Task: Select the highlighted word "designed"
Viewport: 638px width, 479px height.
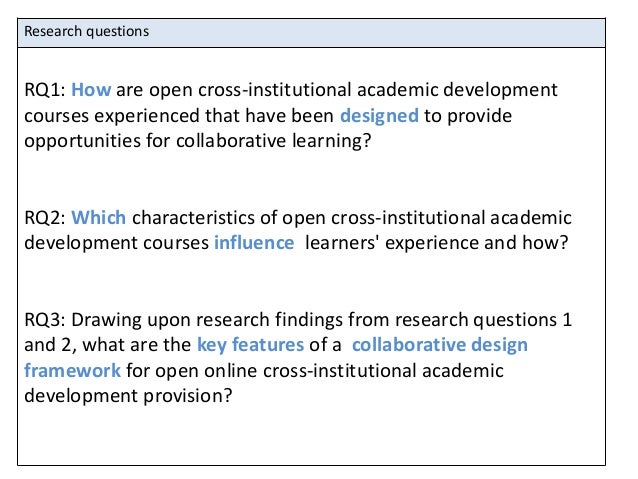Action: click(x=379, y=115)
